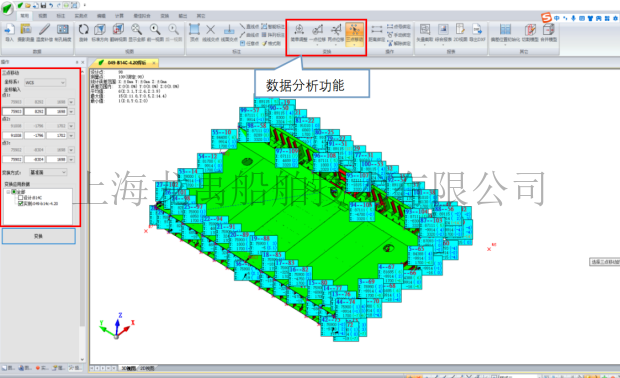The image size is (620, 378).
Task: Click the Save icon in quick access bar
Action: tap(43, 6)
